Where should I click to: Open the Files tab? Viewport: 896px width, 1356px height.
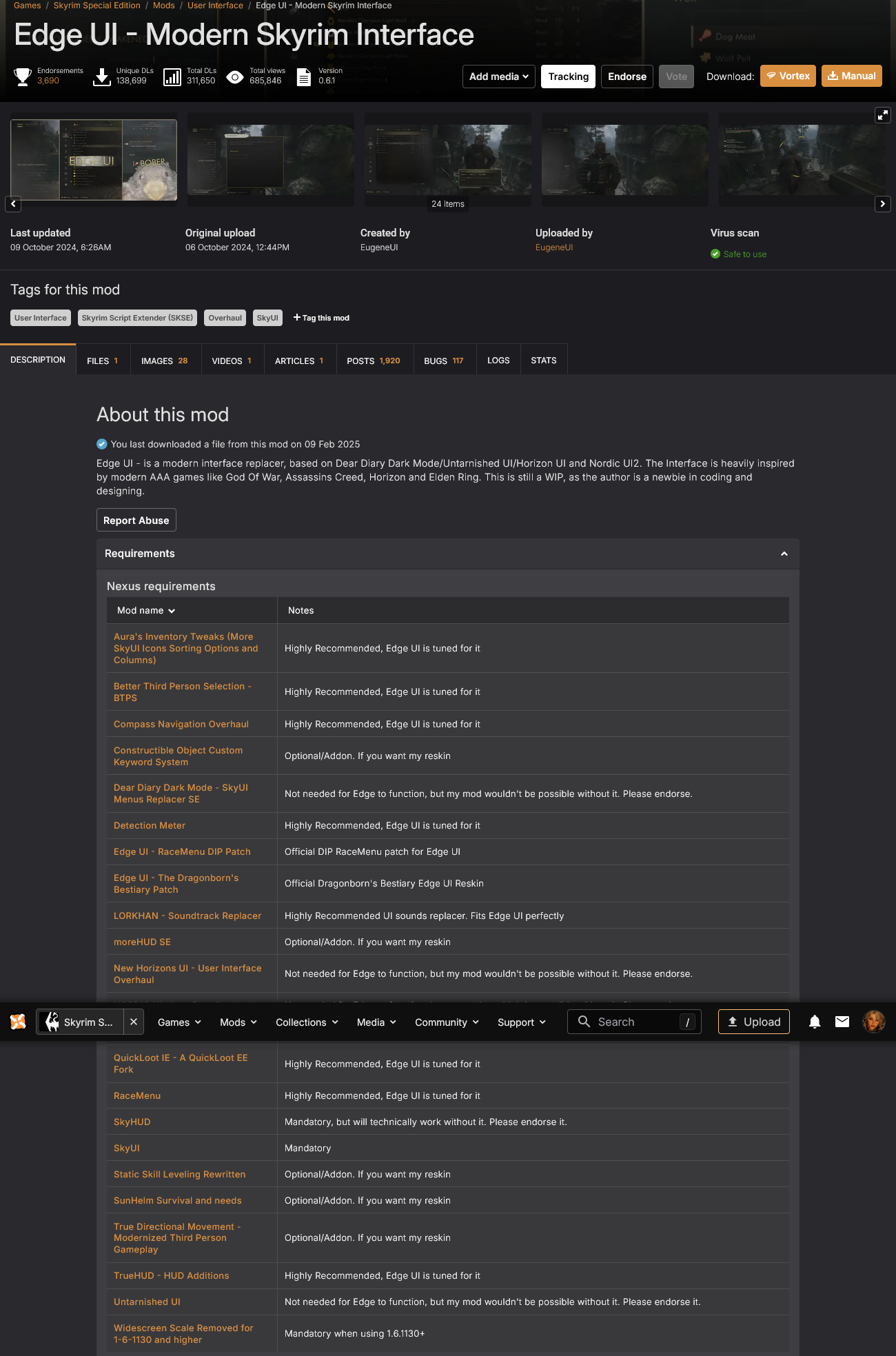point(102,361)
